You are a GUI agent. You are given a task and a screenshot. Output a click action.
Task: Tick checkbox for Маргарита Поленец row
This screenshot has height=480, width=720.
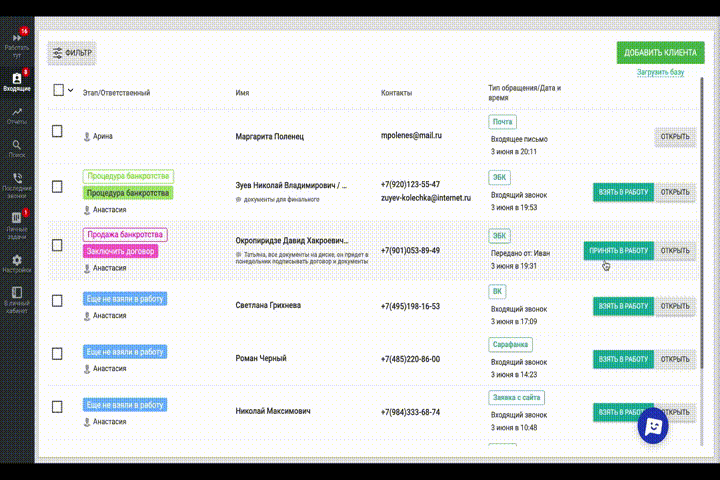[x=57, y=131]
